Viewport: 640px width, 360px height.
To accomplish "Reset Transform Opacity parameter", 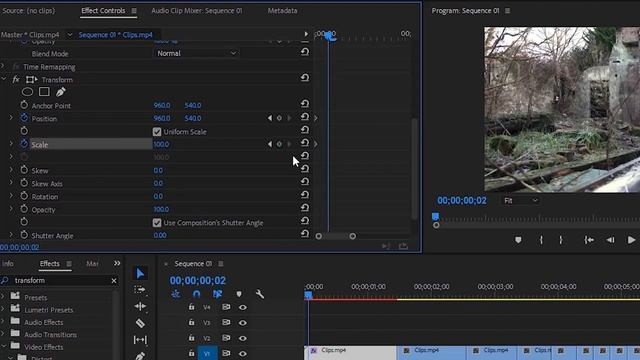I will point(304,208).
